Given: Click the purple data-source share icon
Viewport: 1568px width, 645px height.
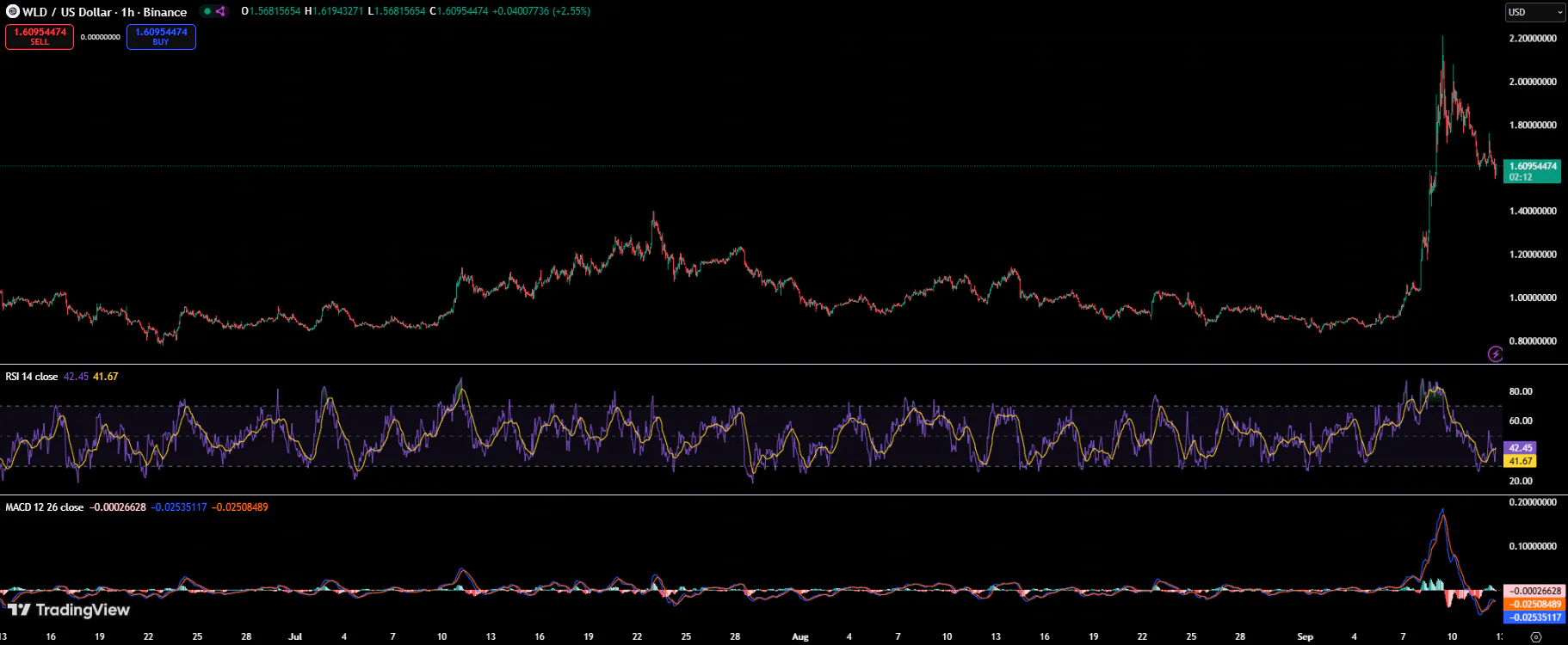Looking at the screenshot, I should [x=220, y=12].
